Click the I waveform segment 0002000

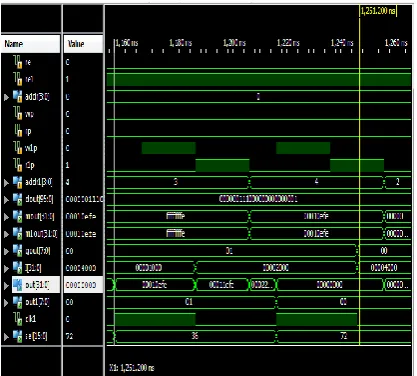pyautogui.click(x=276, y=268)
